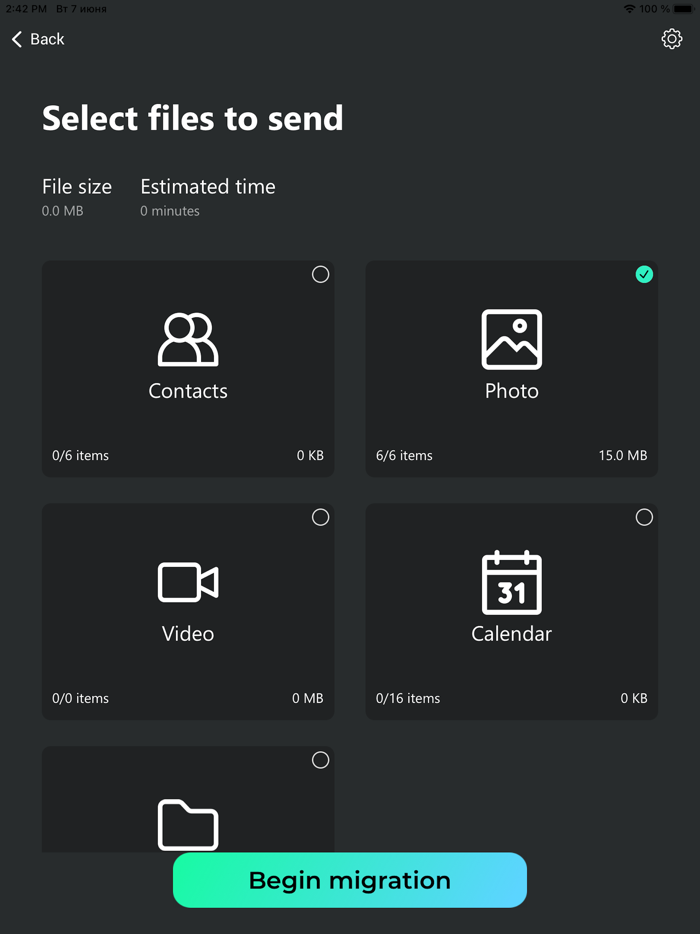Click the Video label
Image resolution: width=700 pixels, height=934 pixels.
pos(188,633)
